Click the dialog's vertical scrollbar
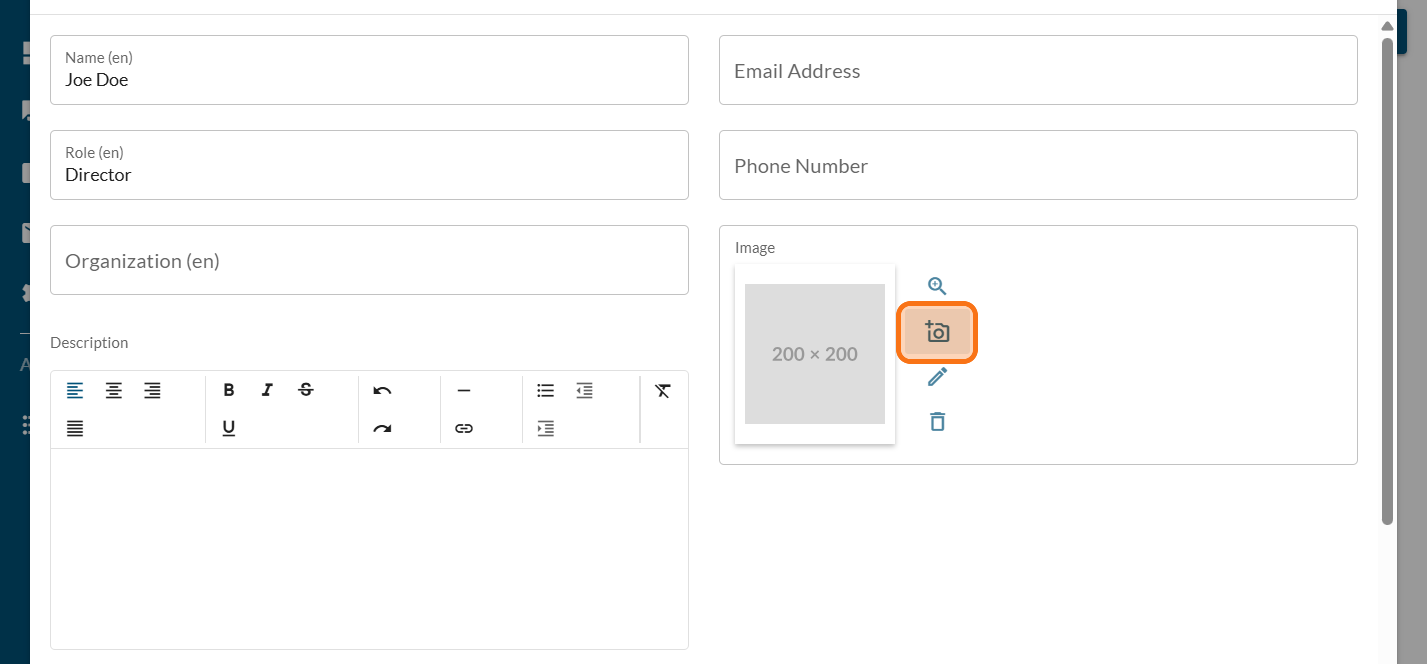The height and width of the screenshot is (664, 1427). click(1386, 280)
